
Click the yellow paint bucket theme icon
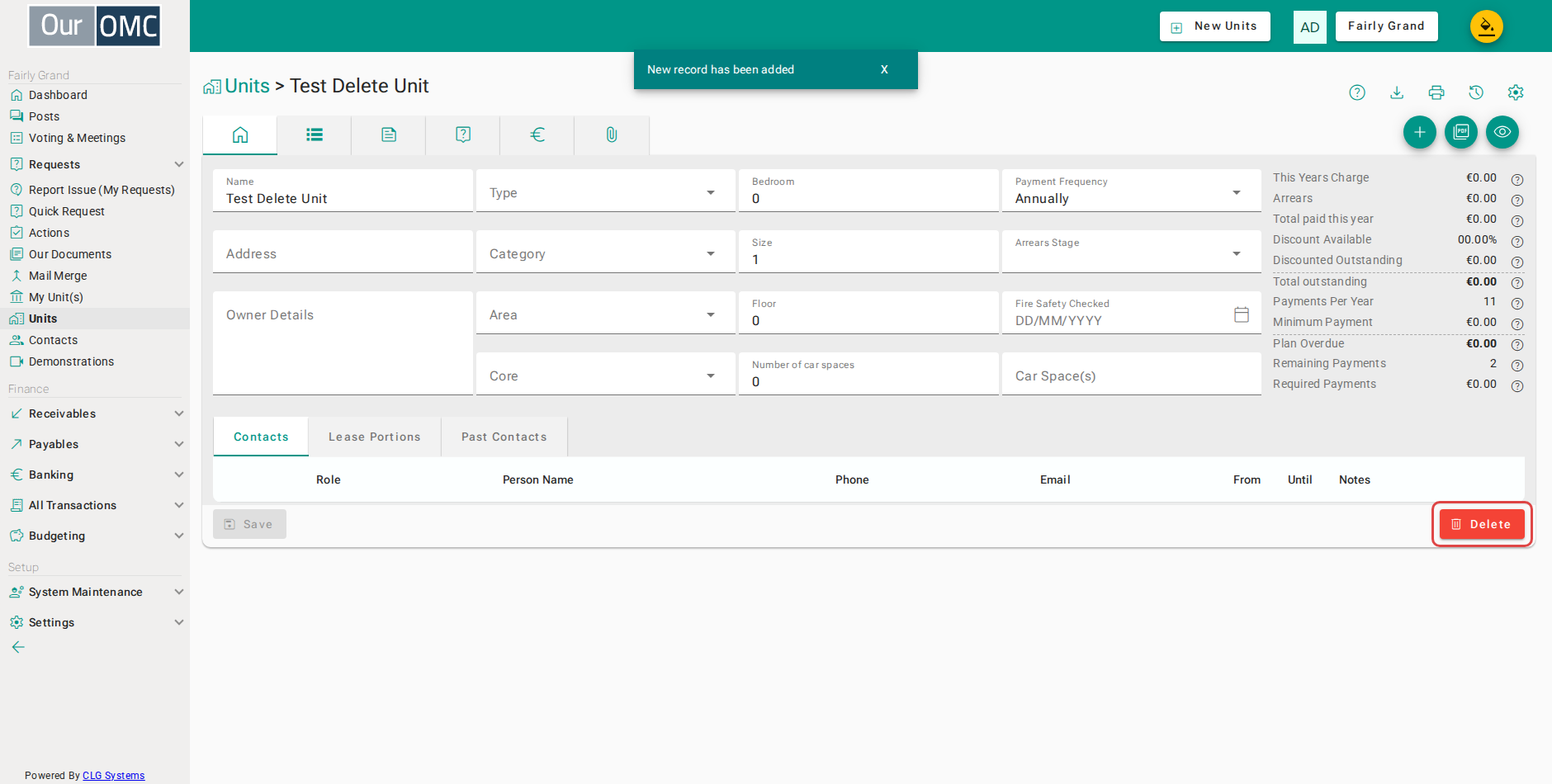[1487, 26]
